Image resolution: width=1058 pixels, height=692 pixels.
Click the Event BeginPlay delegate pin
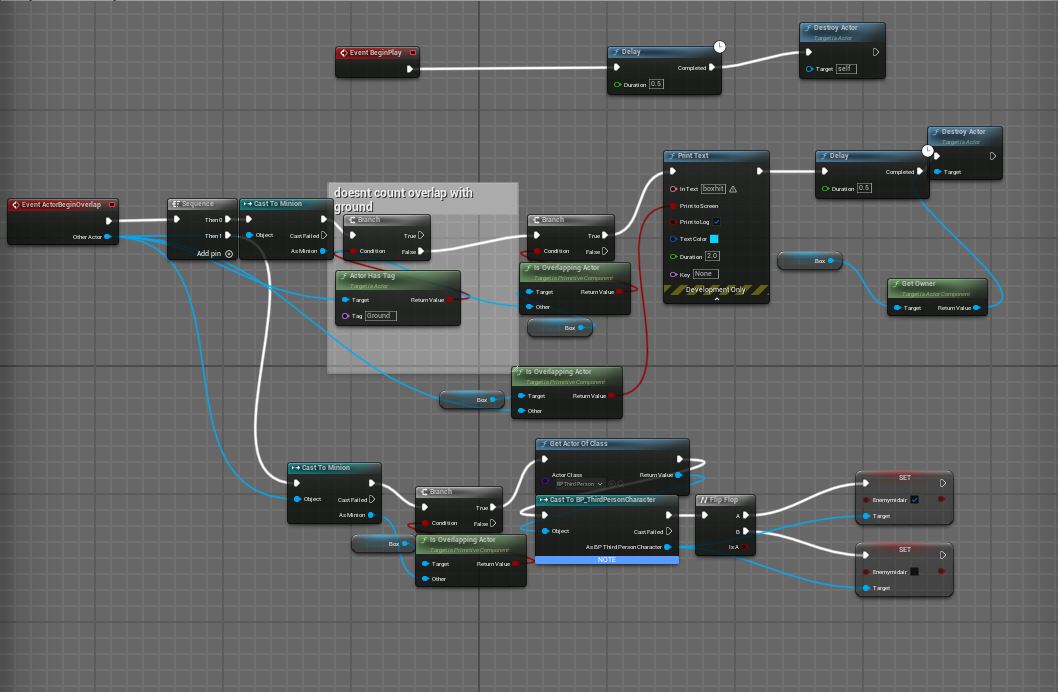tap(412, 53)
